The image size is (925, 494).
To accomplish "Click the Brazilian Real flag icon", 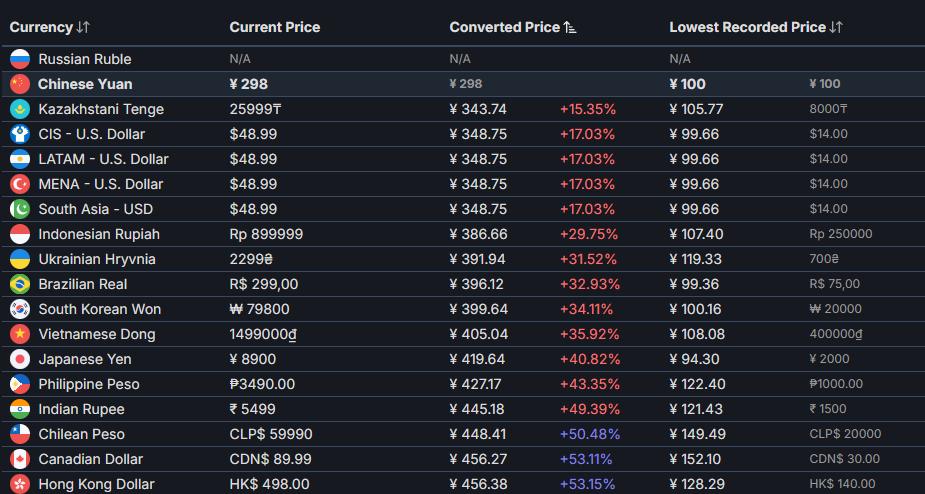I will click(20, 284).
